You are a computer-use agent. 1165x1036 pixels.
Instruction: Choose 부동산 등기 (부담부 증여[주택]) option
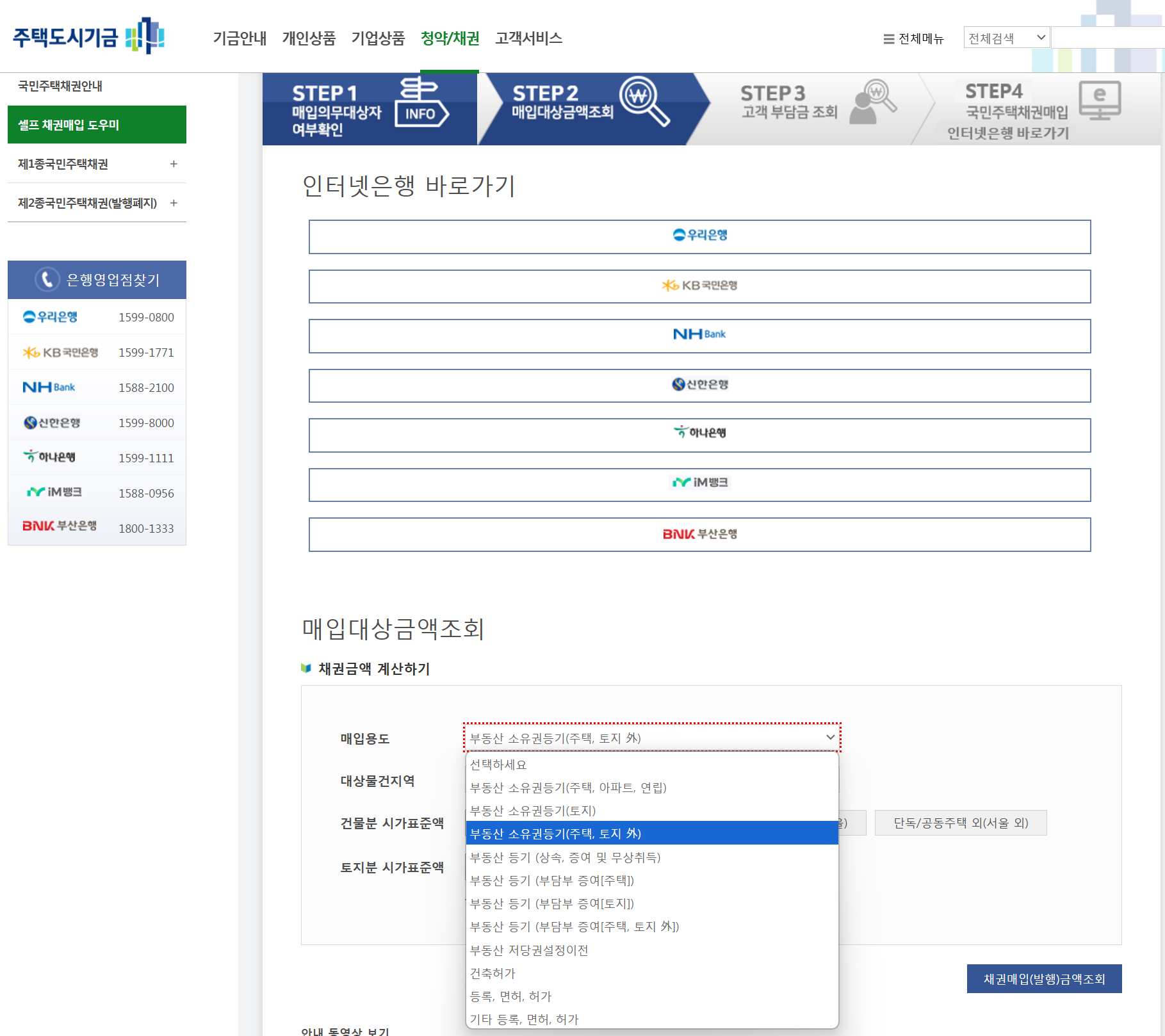coord(652,880)
